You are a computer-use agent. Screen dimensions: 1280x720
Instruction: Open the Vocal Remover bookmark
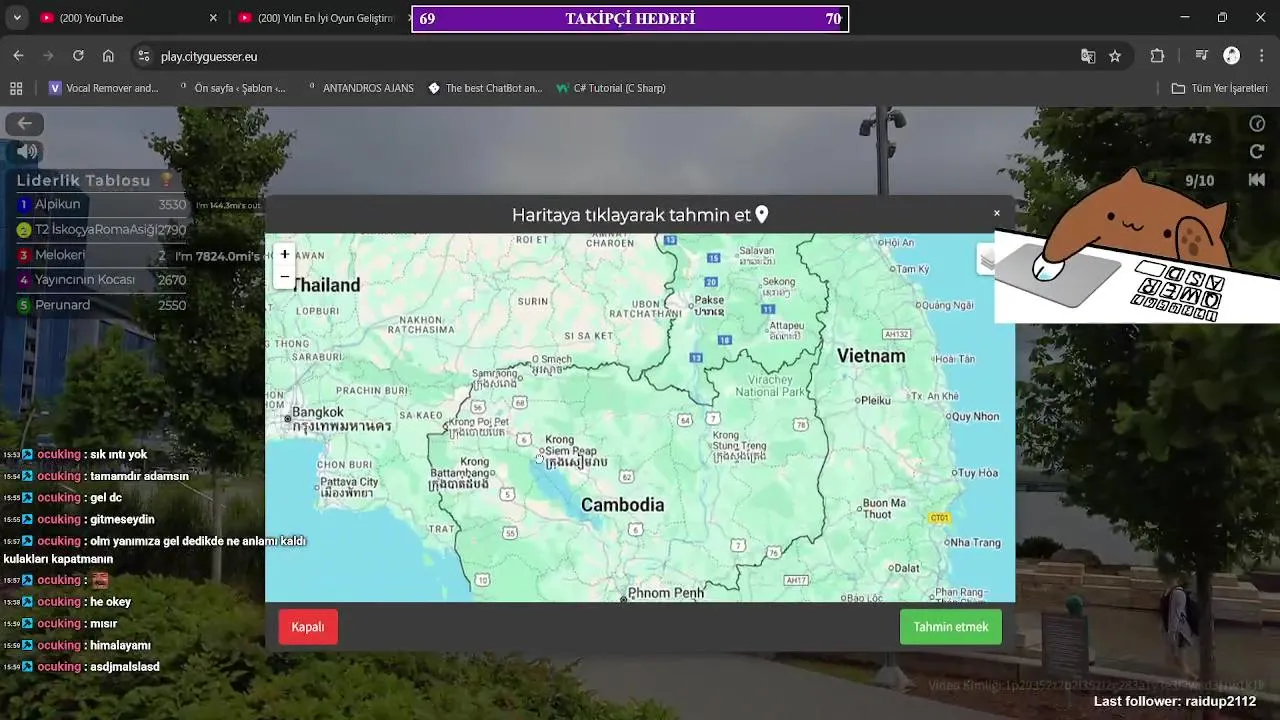pyautogui.click(x=104, y=88)
